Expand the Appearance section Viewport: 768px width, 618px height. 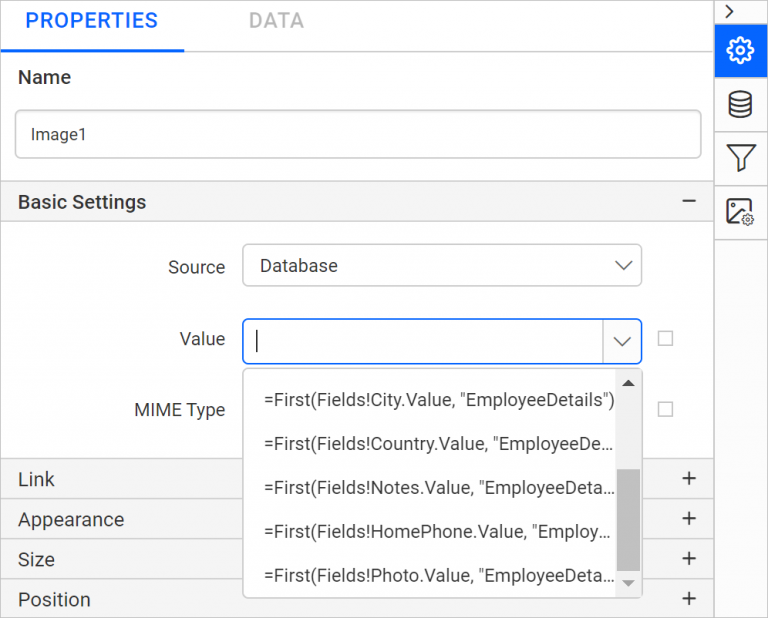click(x=689, y=519)
